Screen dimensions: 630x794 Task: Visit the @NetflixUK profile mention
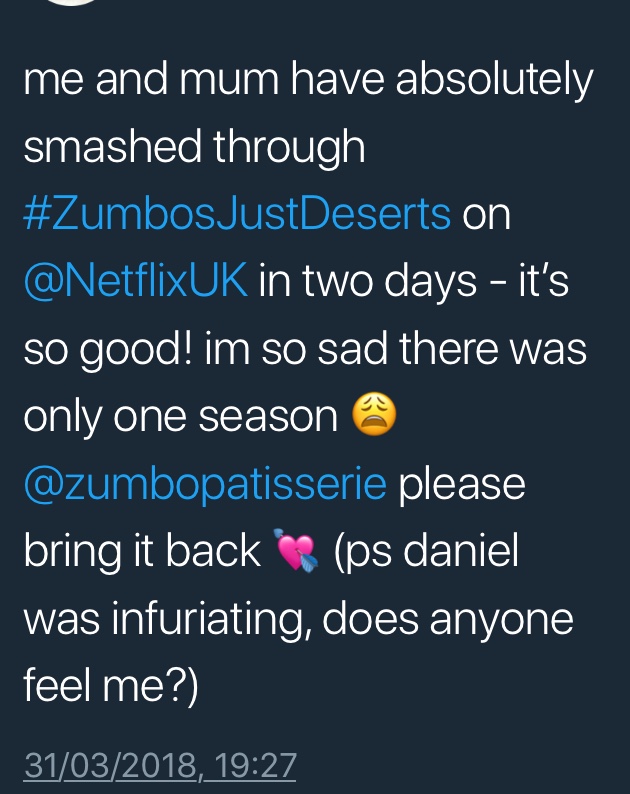(x=135, y=281)
